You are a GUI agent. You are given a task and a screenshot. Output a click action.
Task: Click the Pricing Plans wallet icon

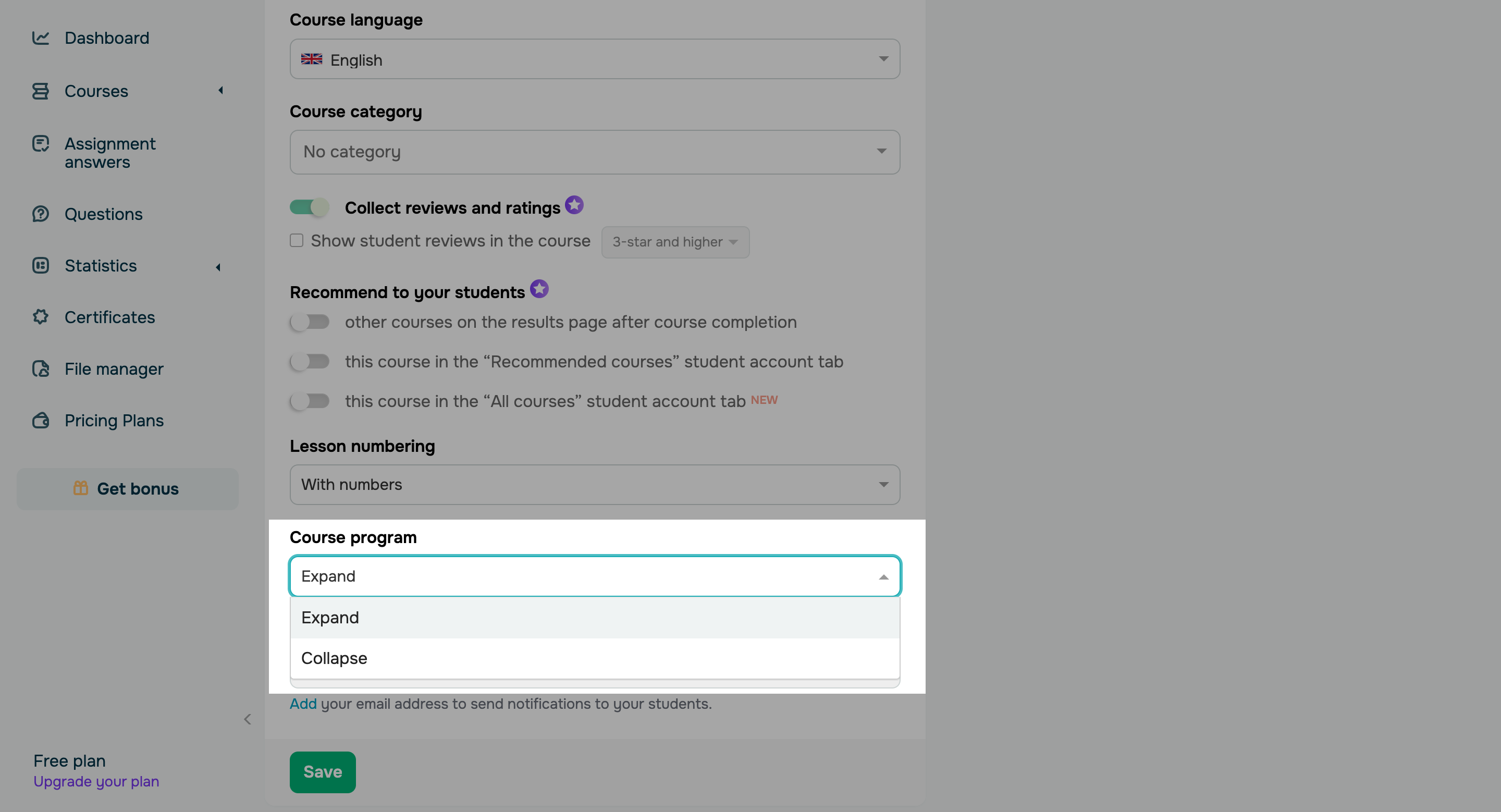[40, 421]
